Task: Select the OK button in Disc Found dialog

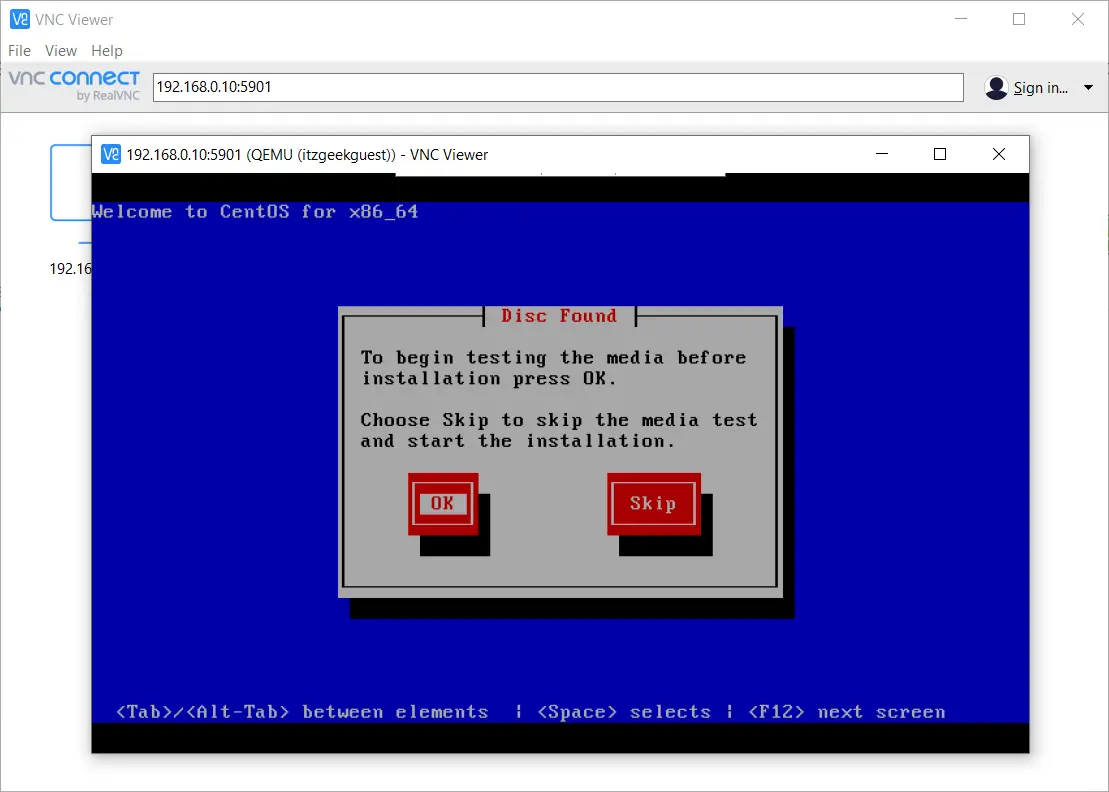Action: click(x=443, y=503)
